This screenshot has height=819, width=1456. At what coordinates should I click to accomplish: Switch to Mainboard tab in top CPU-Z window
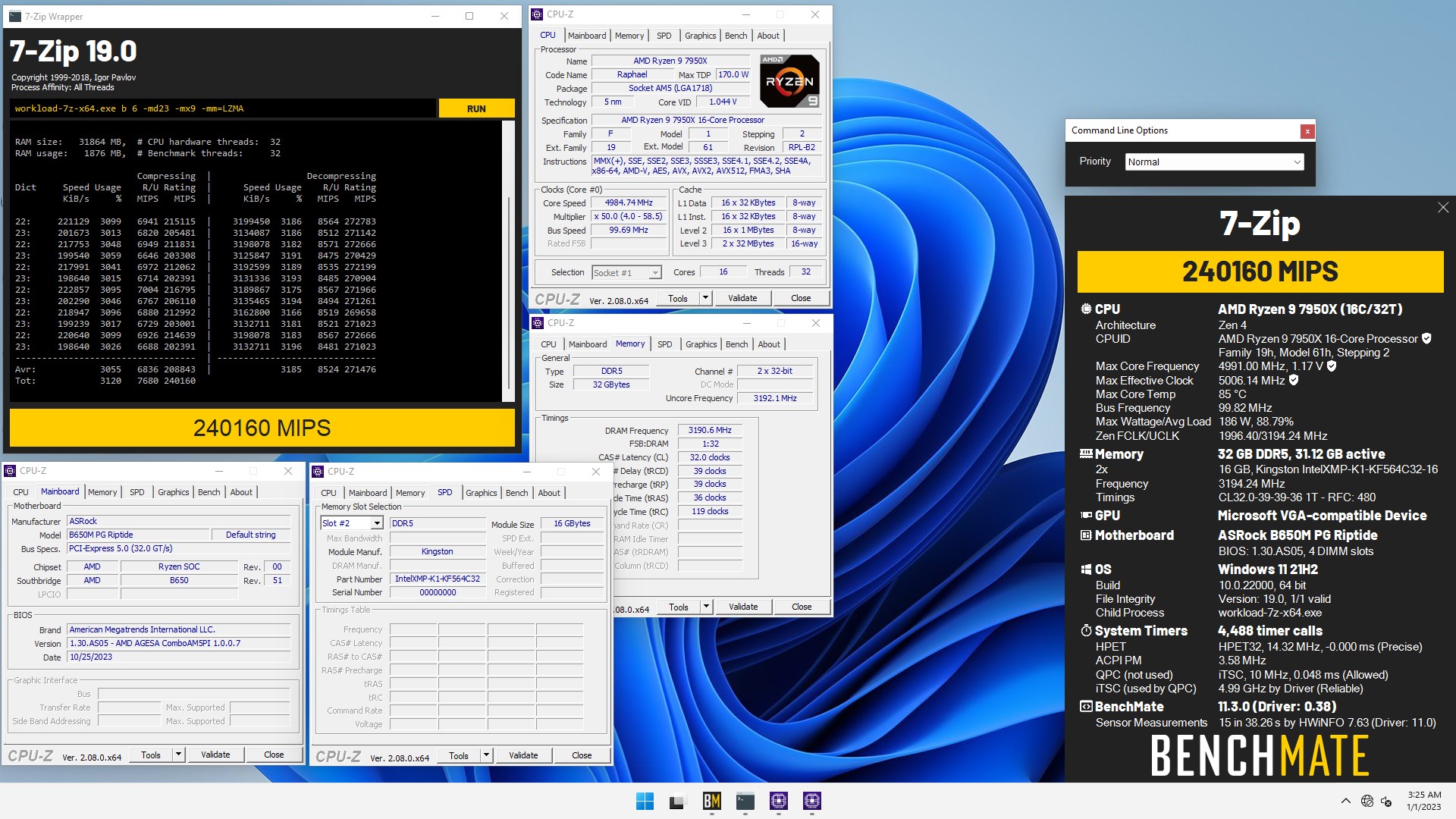coord(587,36)
